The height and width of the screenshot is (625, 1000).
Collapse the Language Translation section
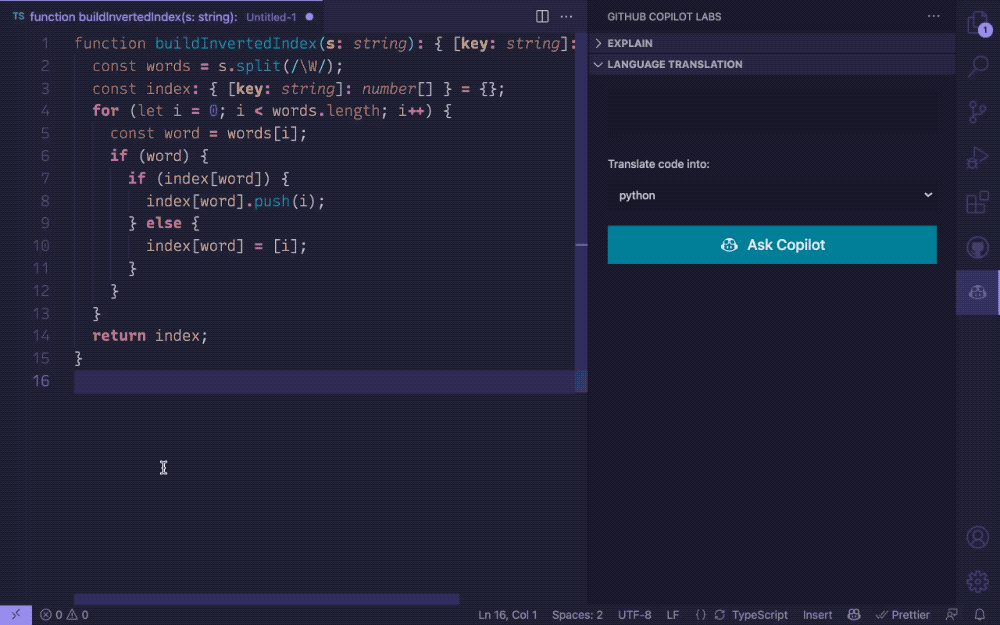[772, 64]
